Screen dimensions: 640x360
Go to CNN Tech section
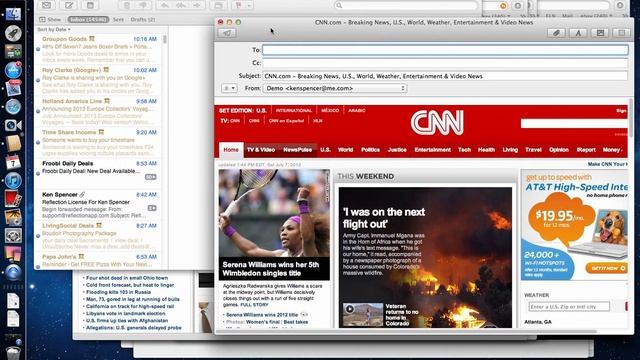464,150
